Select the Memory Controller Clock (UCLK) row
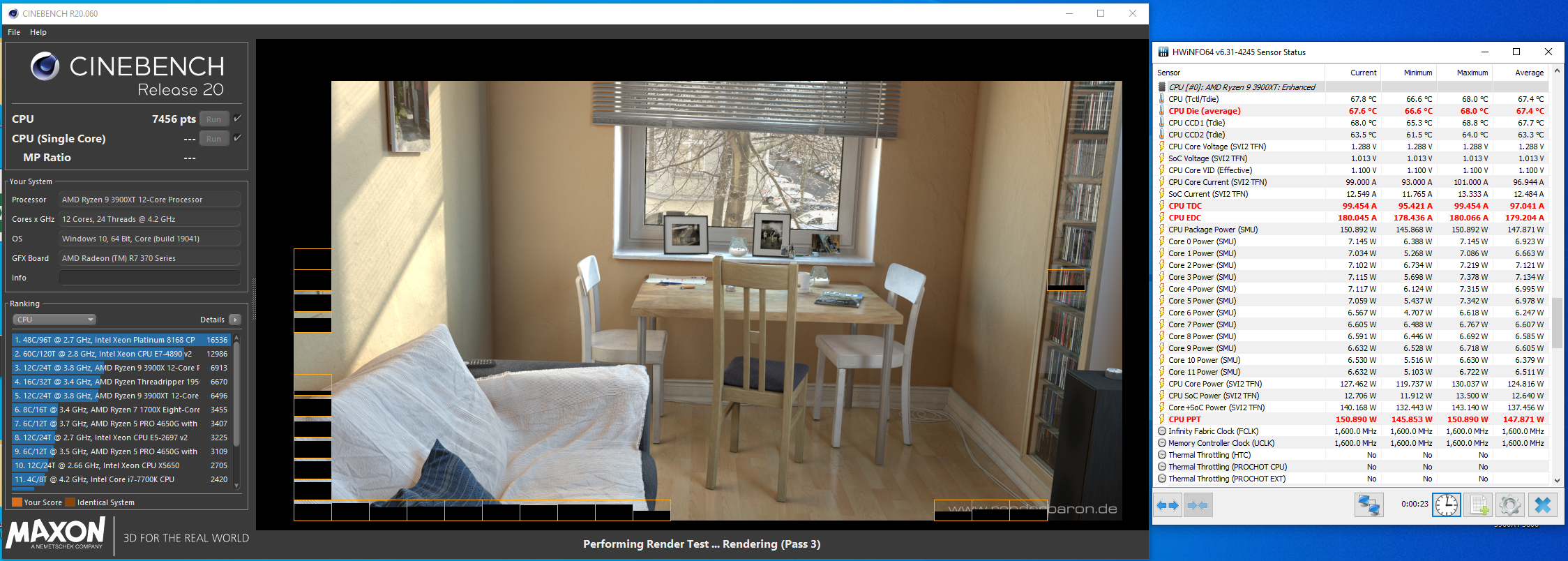 point(1352,443)
